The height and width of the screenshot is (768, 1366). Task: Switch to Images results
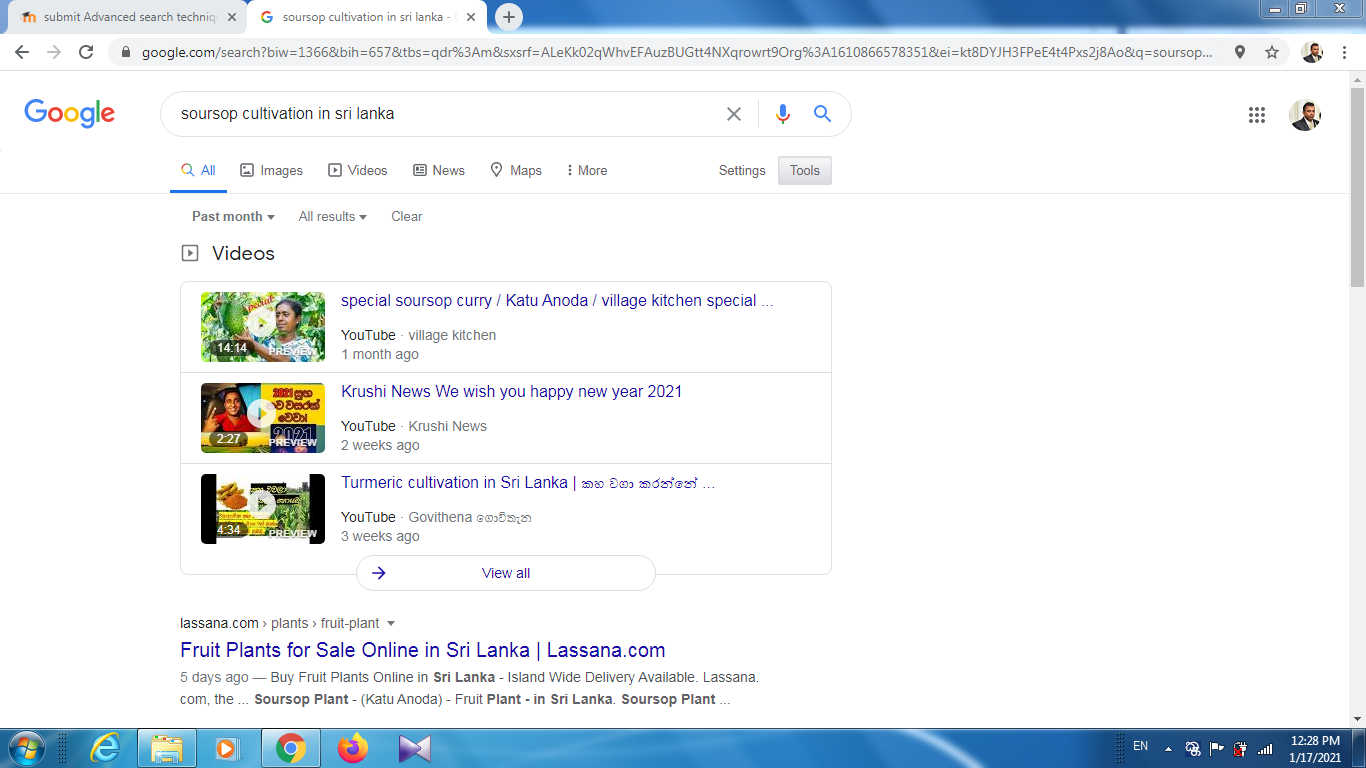point(271,170)
